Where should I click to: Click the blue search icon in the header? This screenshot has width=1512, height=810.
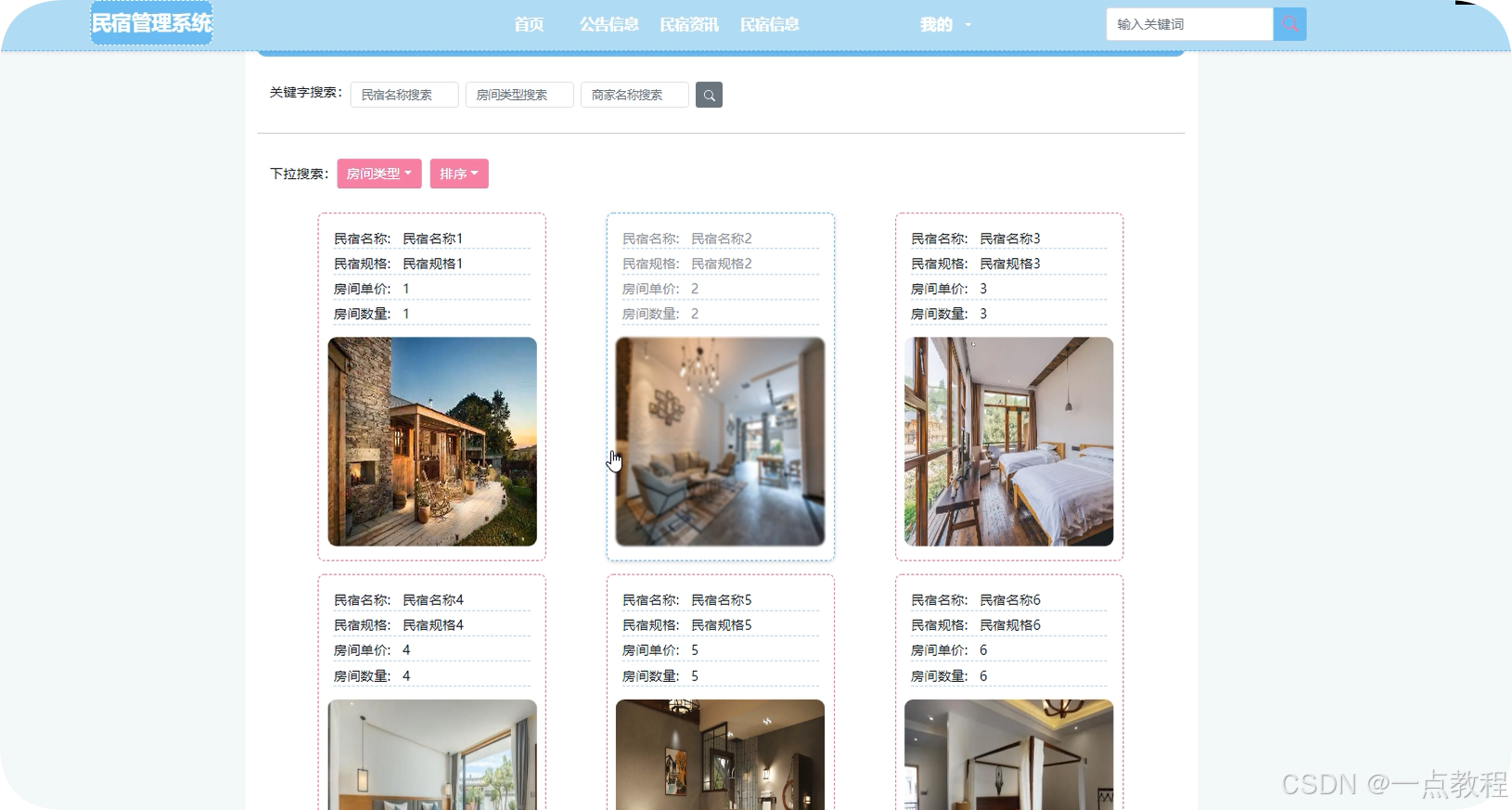[1289, 24]
